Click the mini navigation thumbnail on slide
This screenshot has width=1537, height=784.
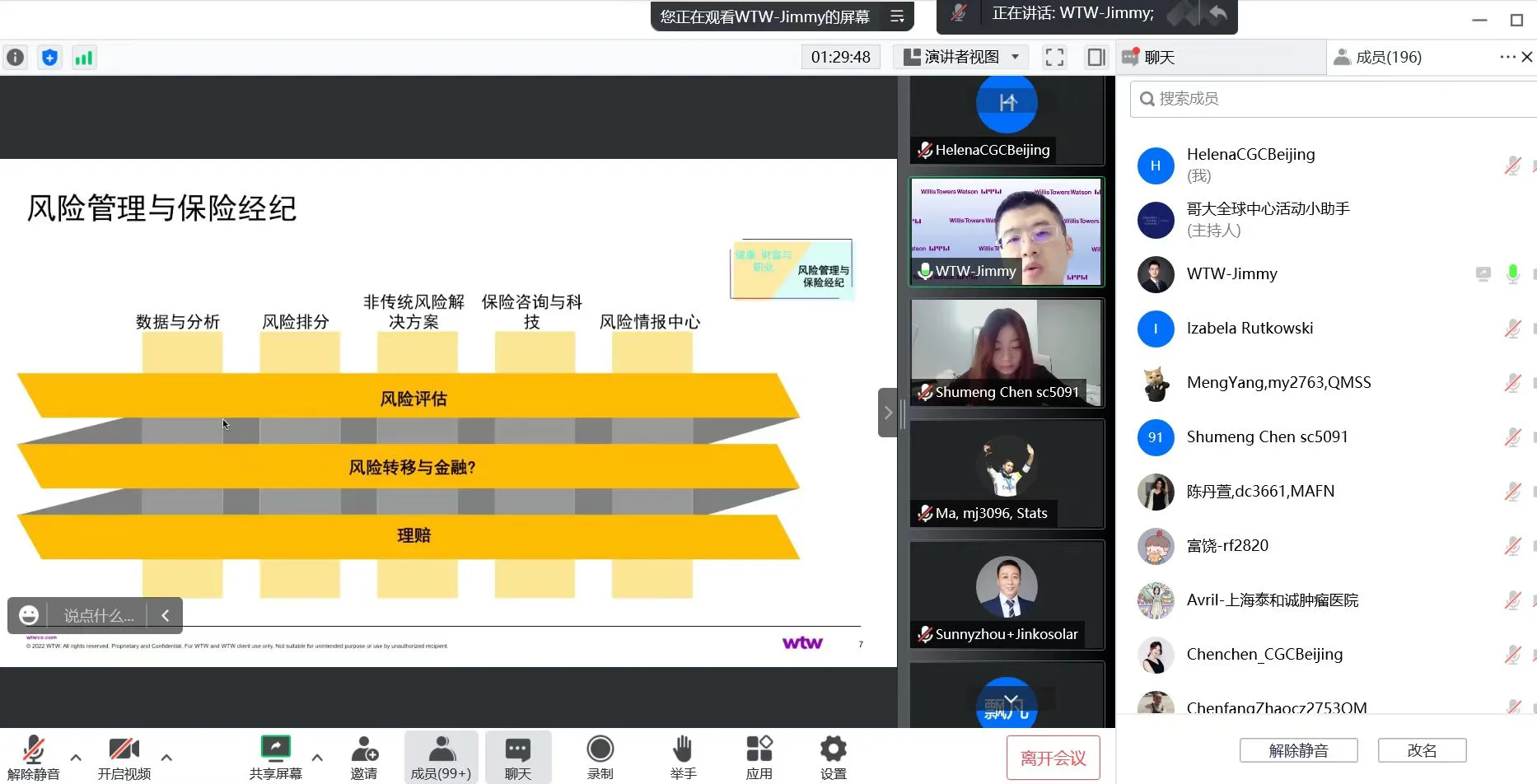792,269
